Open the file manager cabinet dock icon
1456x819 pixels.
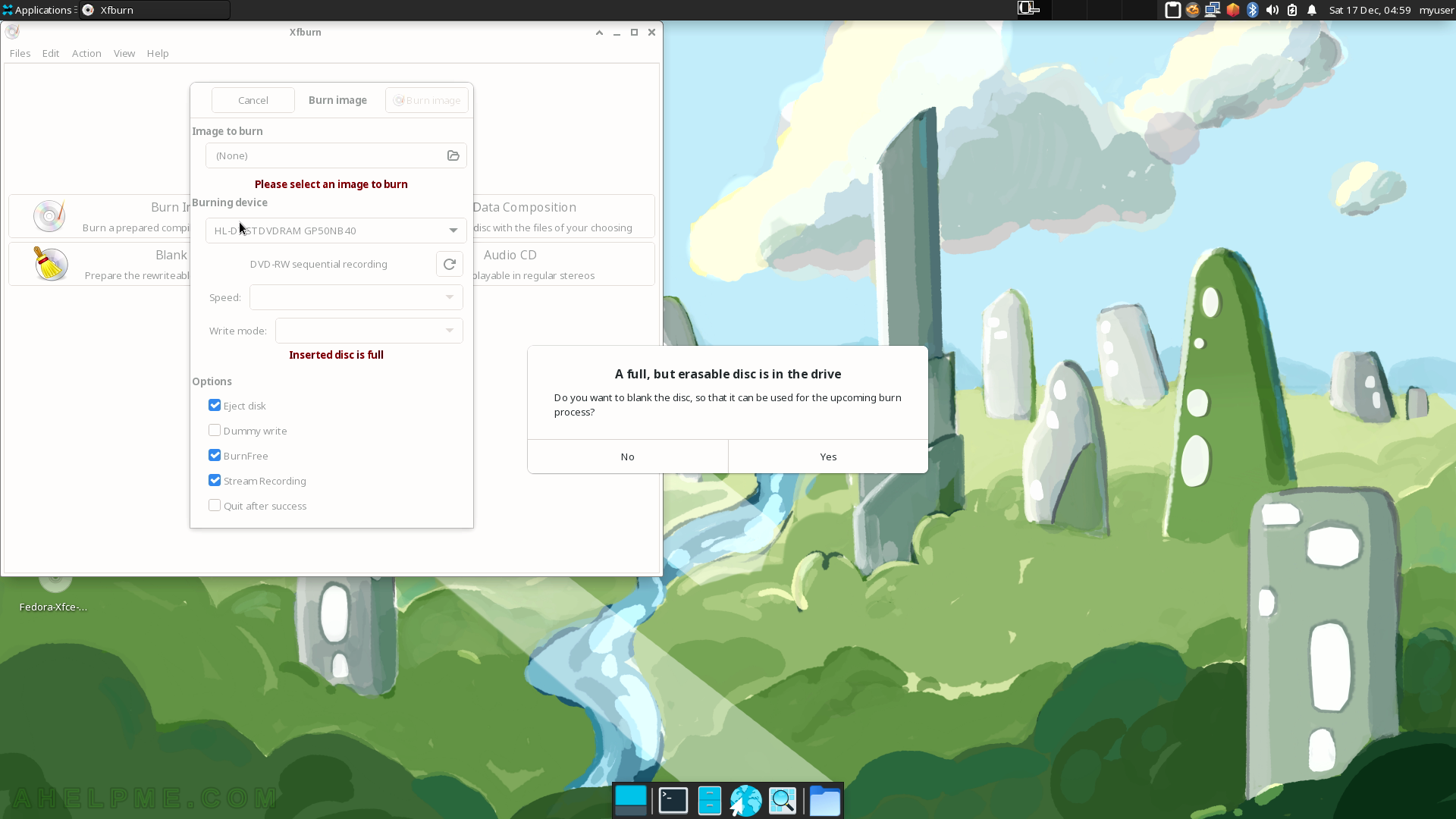710,801
